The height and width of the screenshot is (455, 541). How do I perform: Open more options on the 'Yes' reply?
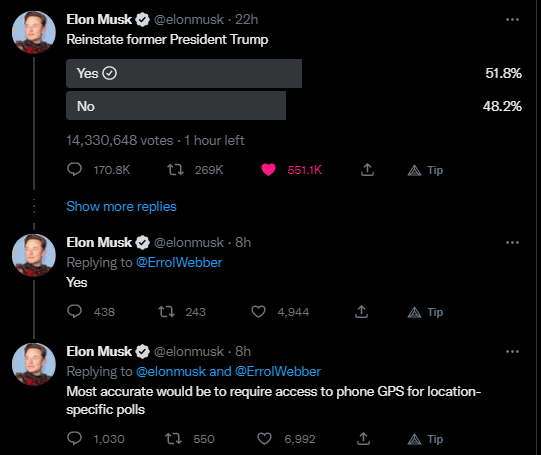pyautogui.click(x=512, y=243)
